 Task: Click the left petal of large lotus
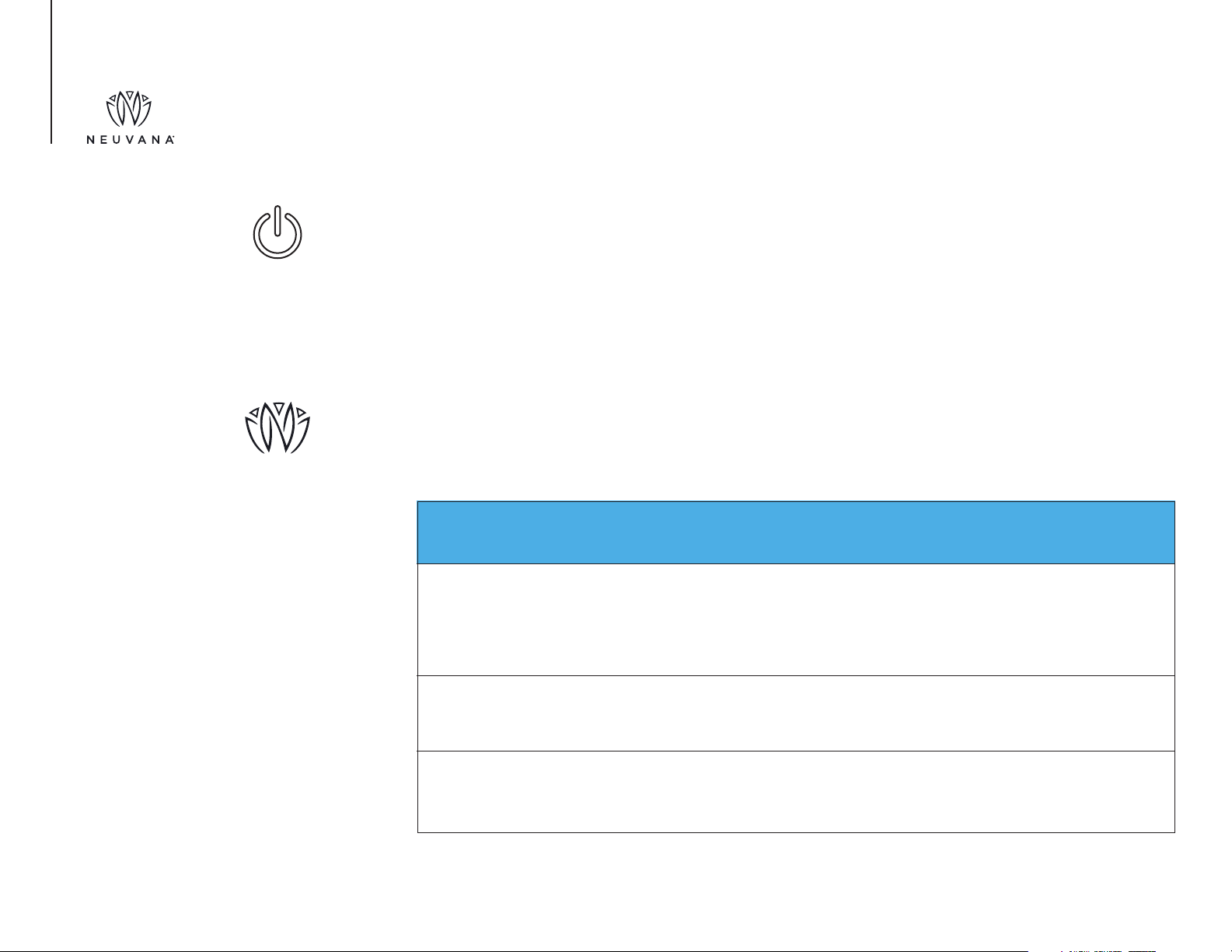[254, 435]
